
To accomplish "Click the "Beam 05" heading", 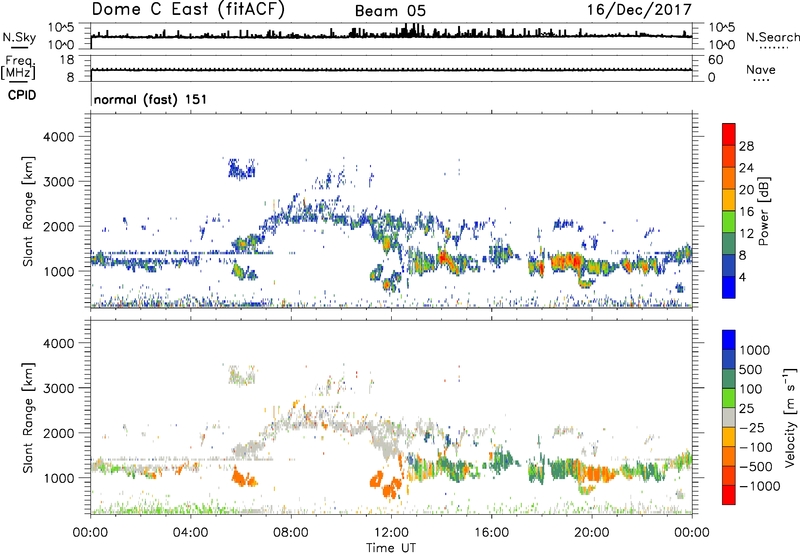I will pyautogui.click(x=390, y=11).
